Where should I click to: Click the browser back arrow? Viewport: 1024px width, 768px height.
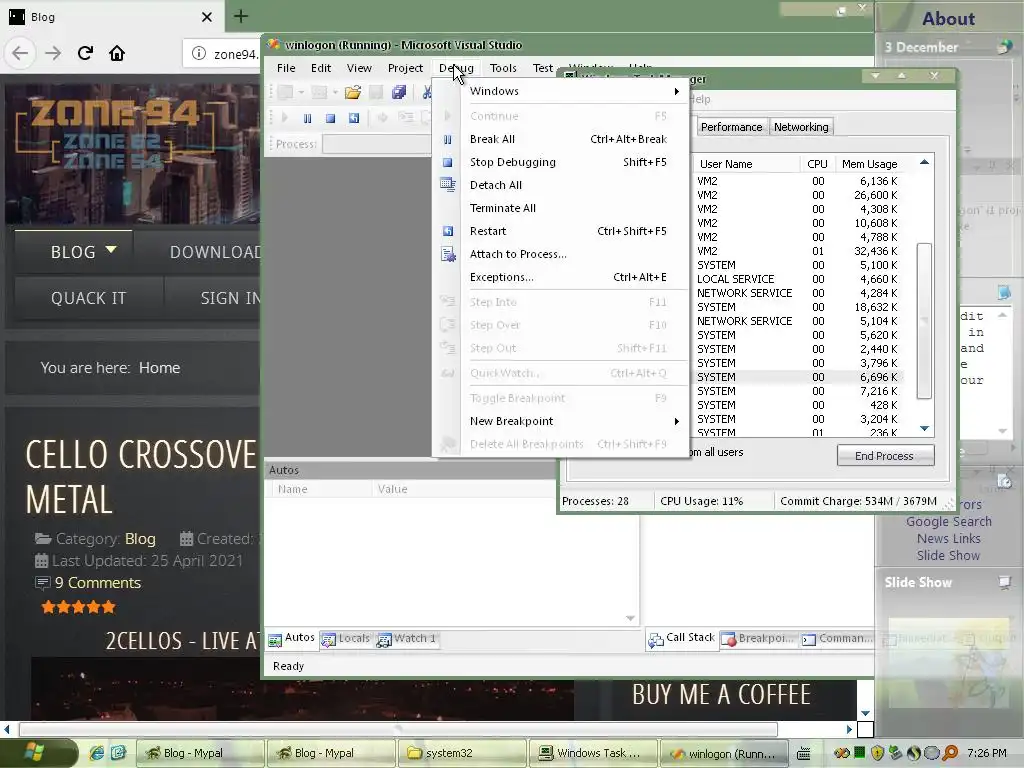click(x=20, y=53)
